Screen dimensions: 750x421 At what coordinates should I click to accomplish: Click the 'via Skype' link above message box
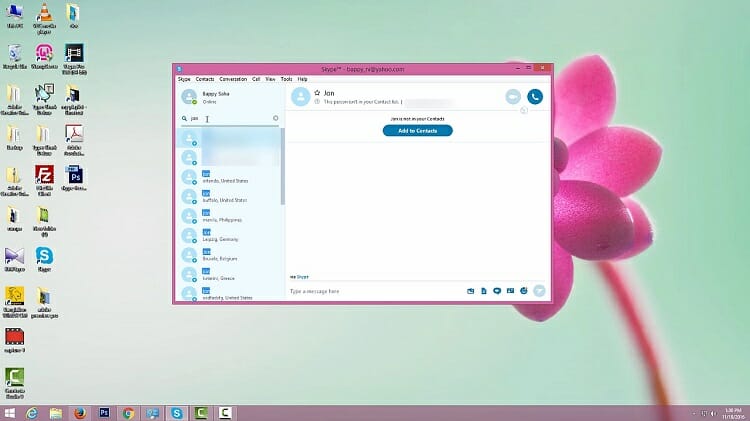(x=299, y=277)
